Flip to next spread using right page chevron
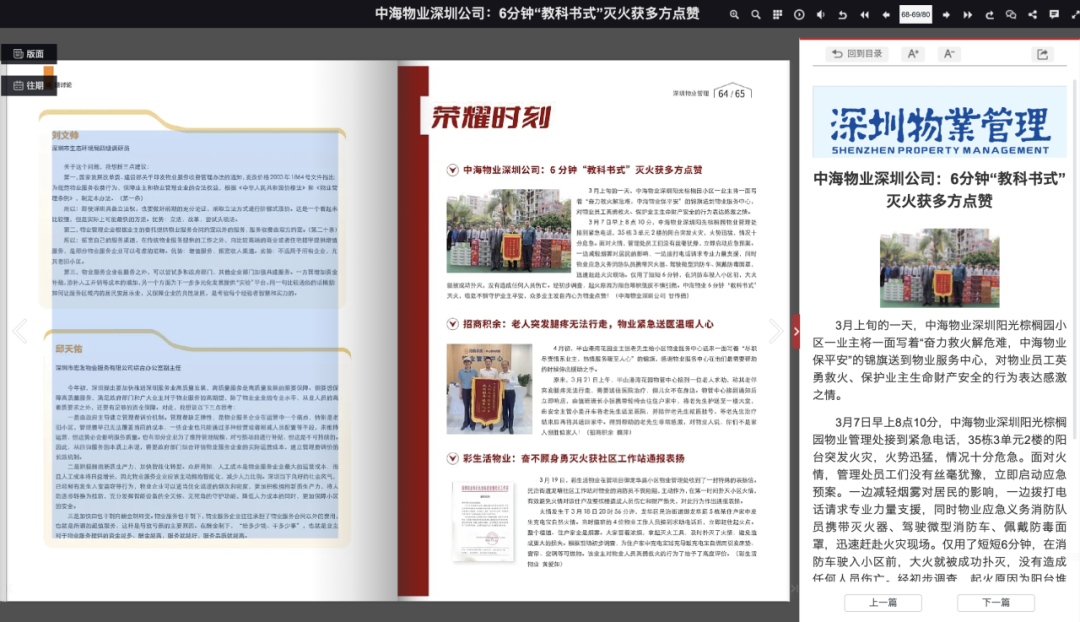 (776, 331)
